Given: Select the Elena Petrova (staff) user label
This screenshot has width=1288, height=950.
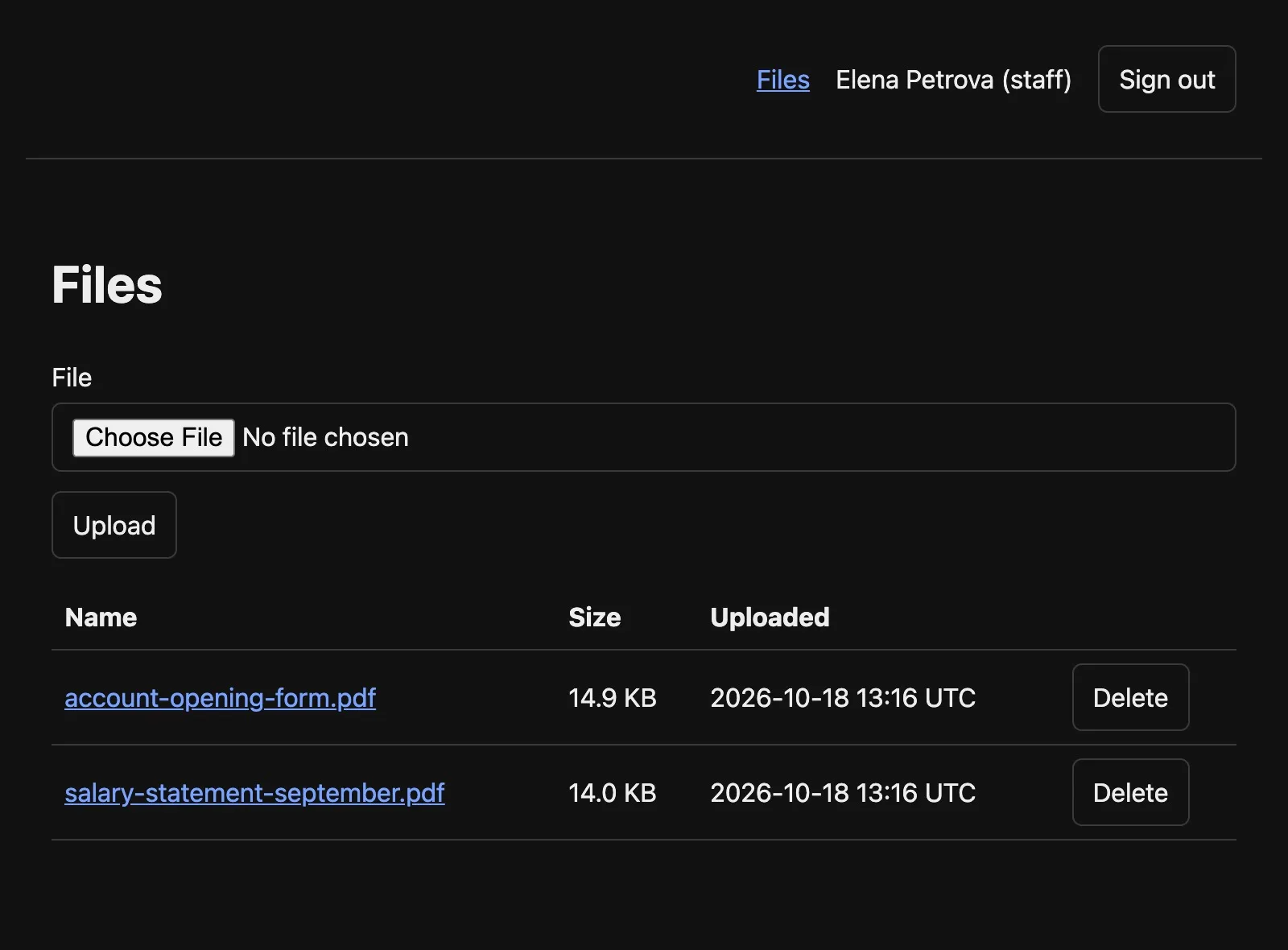Looking at the screenshot, I should [x=953, y=80].
